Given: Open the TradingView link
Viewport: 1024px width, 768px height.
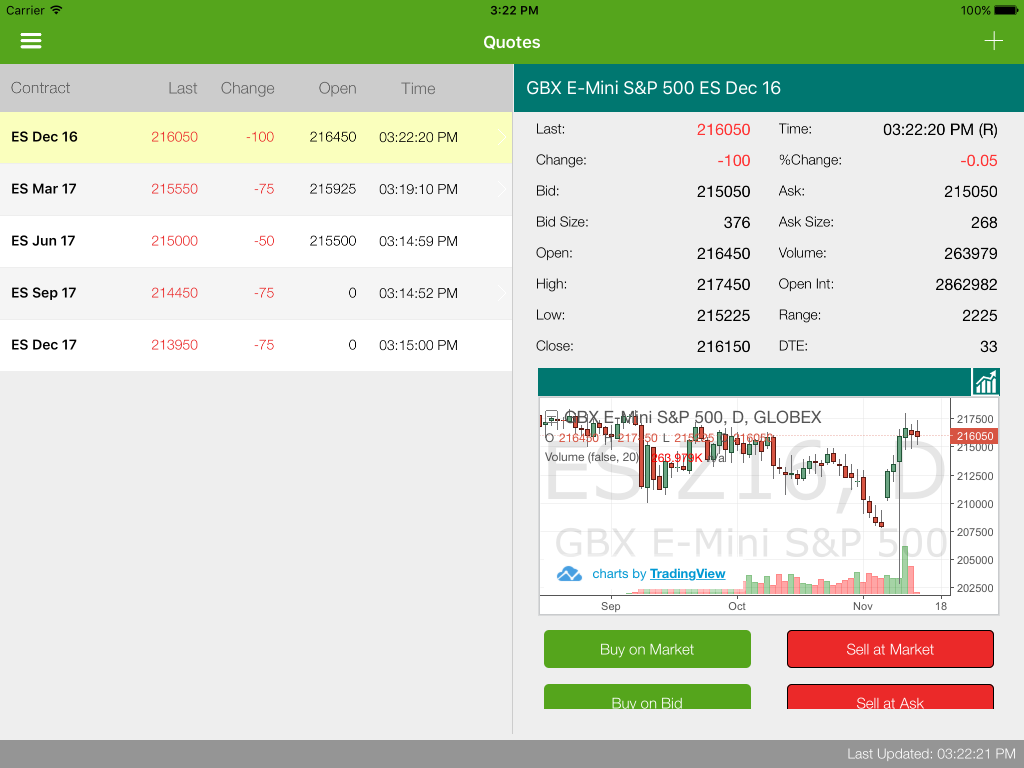Looking at the screenshot, I should 687,573.
